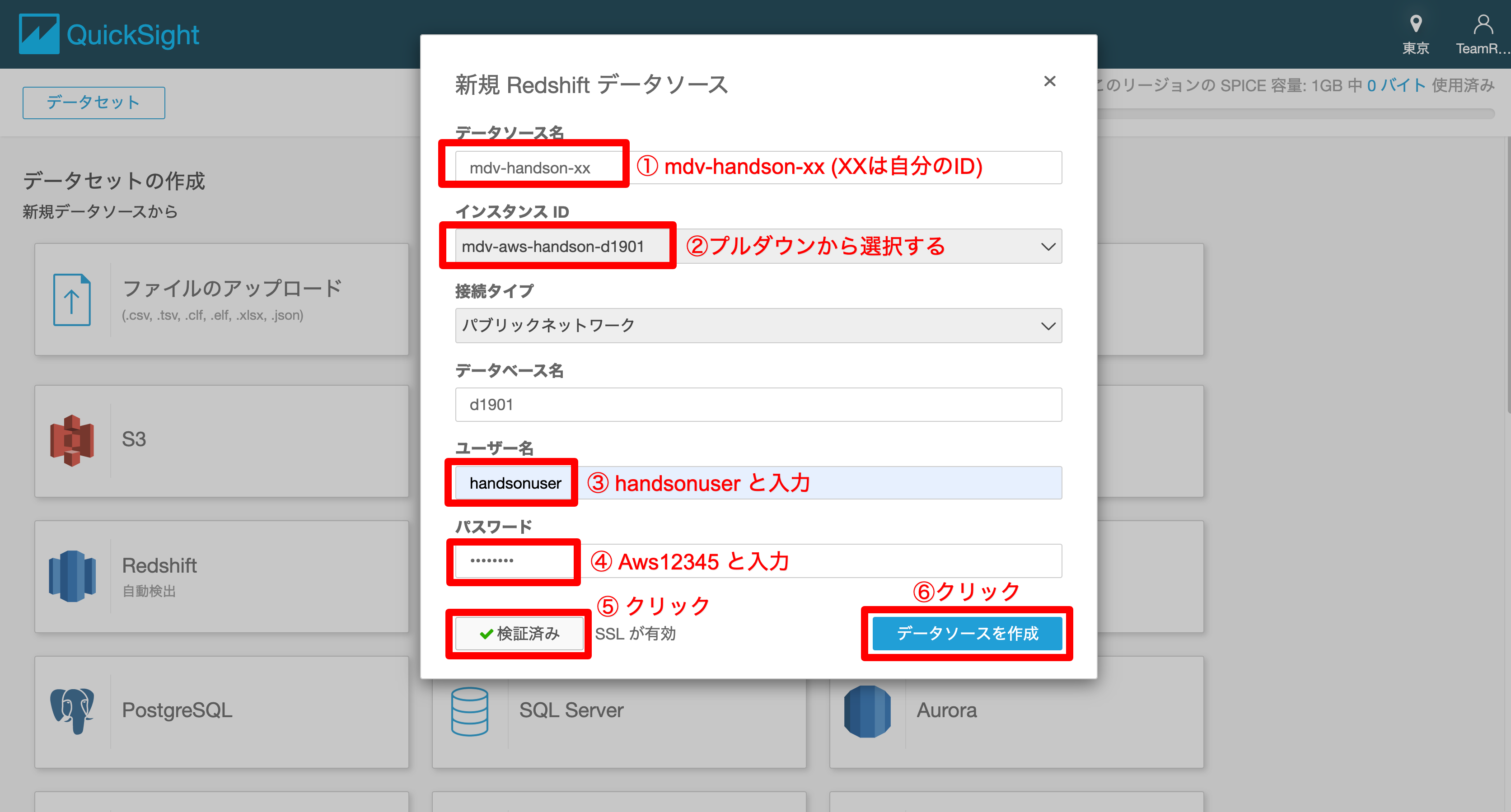Click the SSL enabled text

pos(635,634)
